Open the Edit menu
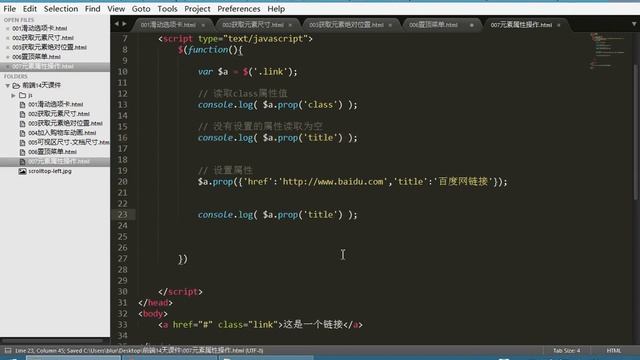The height and width of the screenshot is (360, 640). 30,9
